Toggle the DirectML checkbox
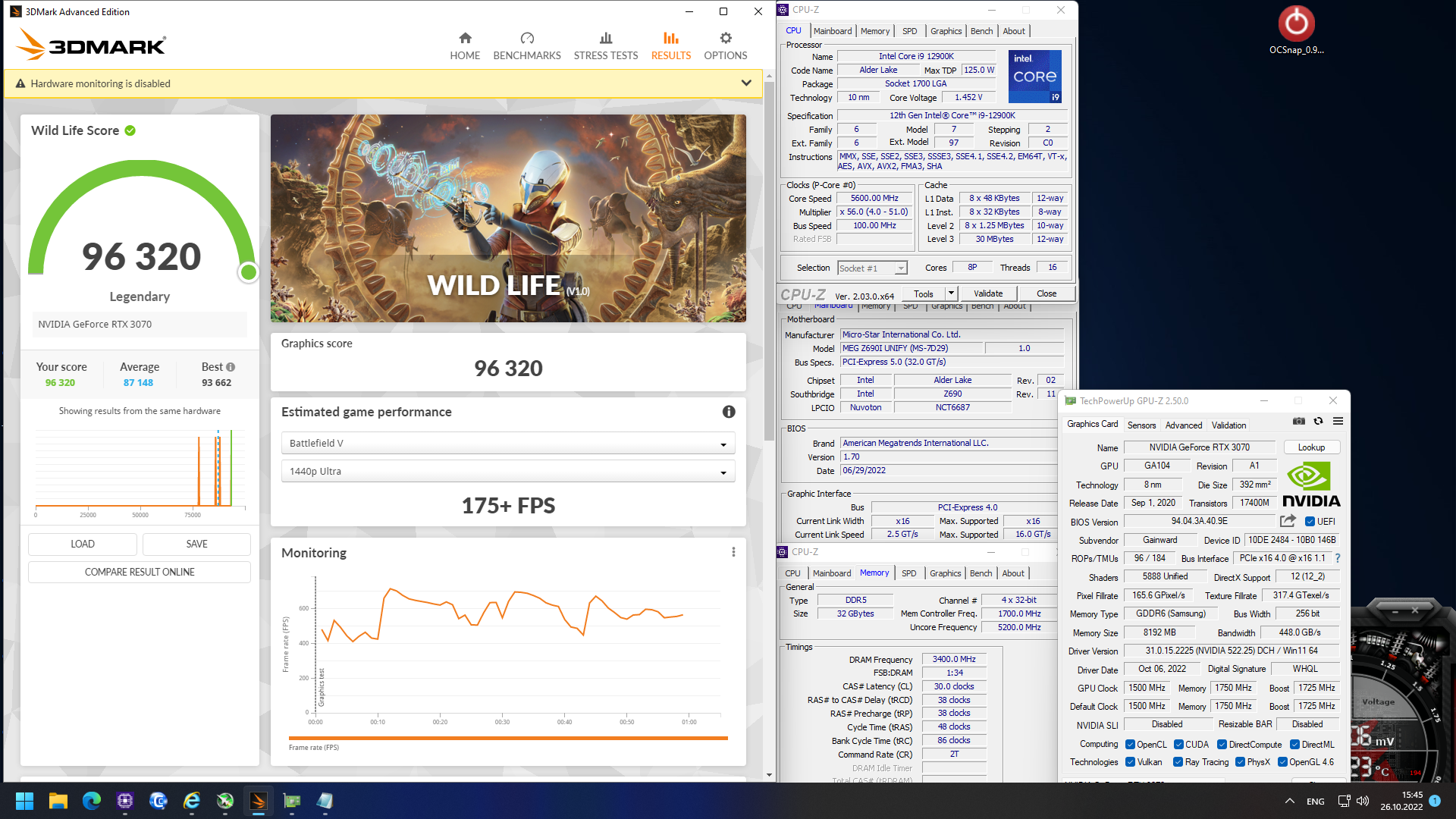The height and width of the screenshot is (819, 1456). coord(1295,745)
